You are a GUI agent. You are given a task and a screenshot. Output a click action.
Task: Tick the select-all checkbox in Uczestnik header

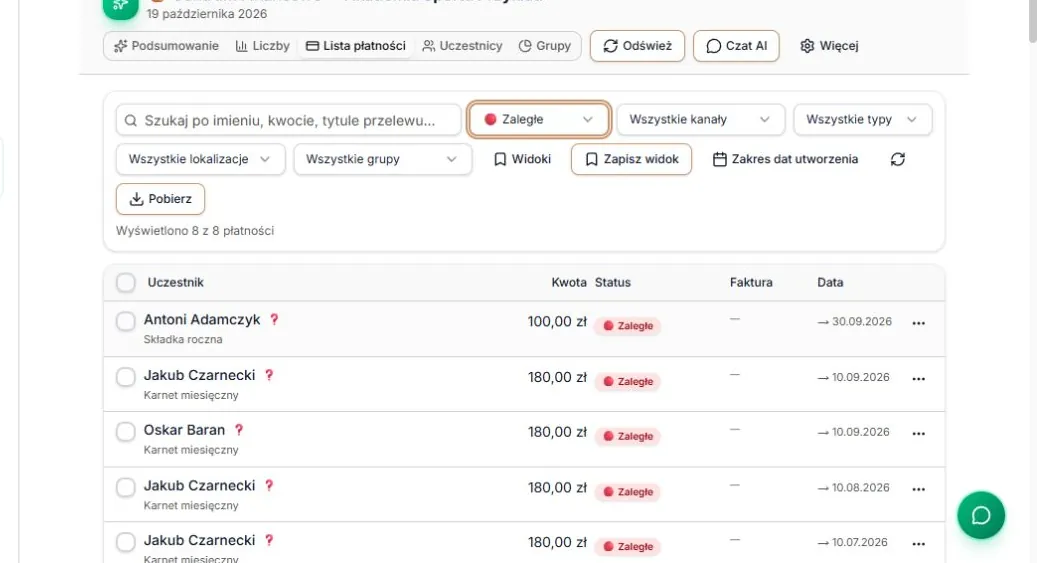tap(126, 282)
